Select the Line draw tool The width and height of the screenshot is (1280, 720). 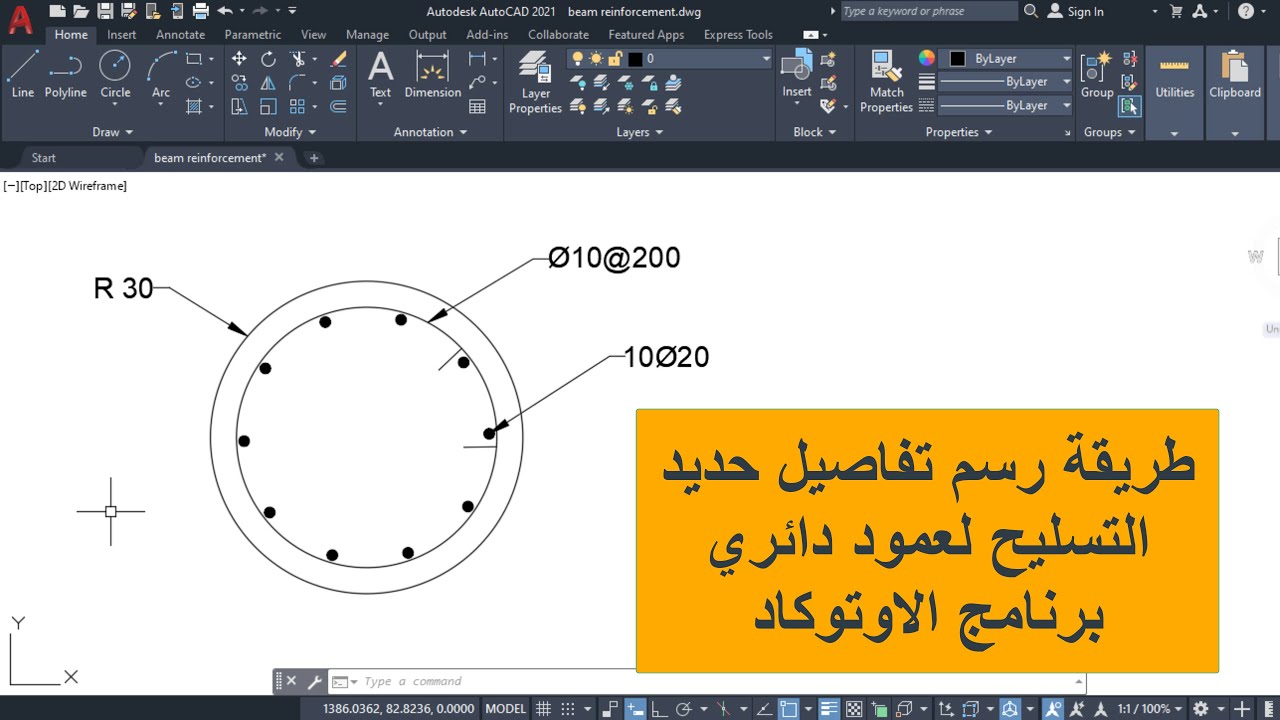[22, 75]
